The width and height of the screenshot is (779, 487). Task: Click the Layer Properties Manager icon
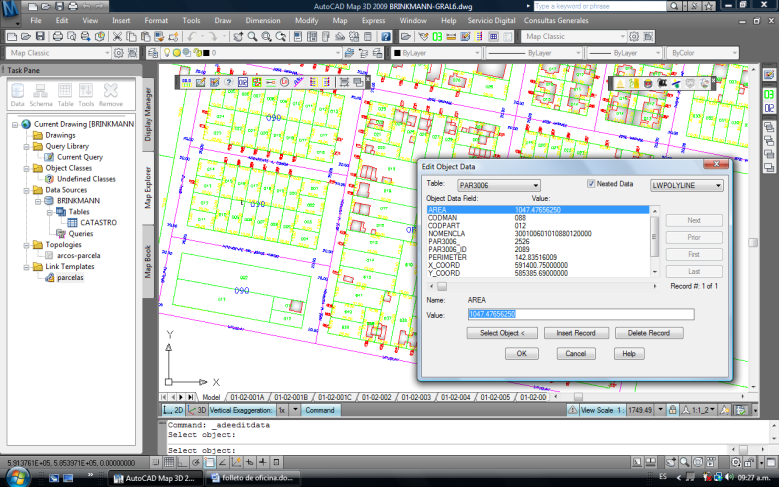(153, 53)
